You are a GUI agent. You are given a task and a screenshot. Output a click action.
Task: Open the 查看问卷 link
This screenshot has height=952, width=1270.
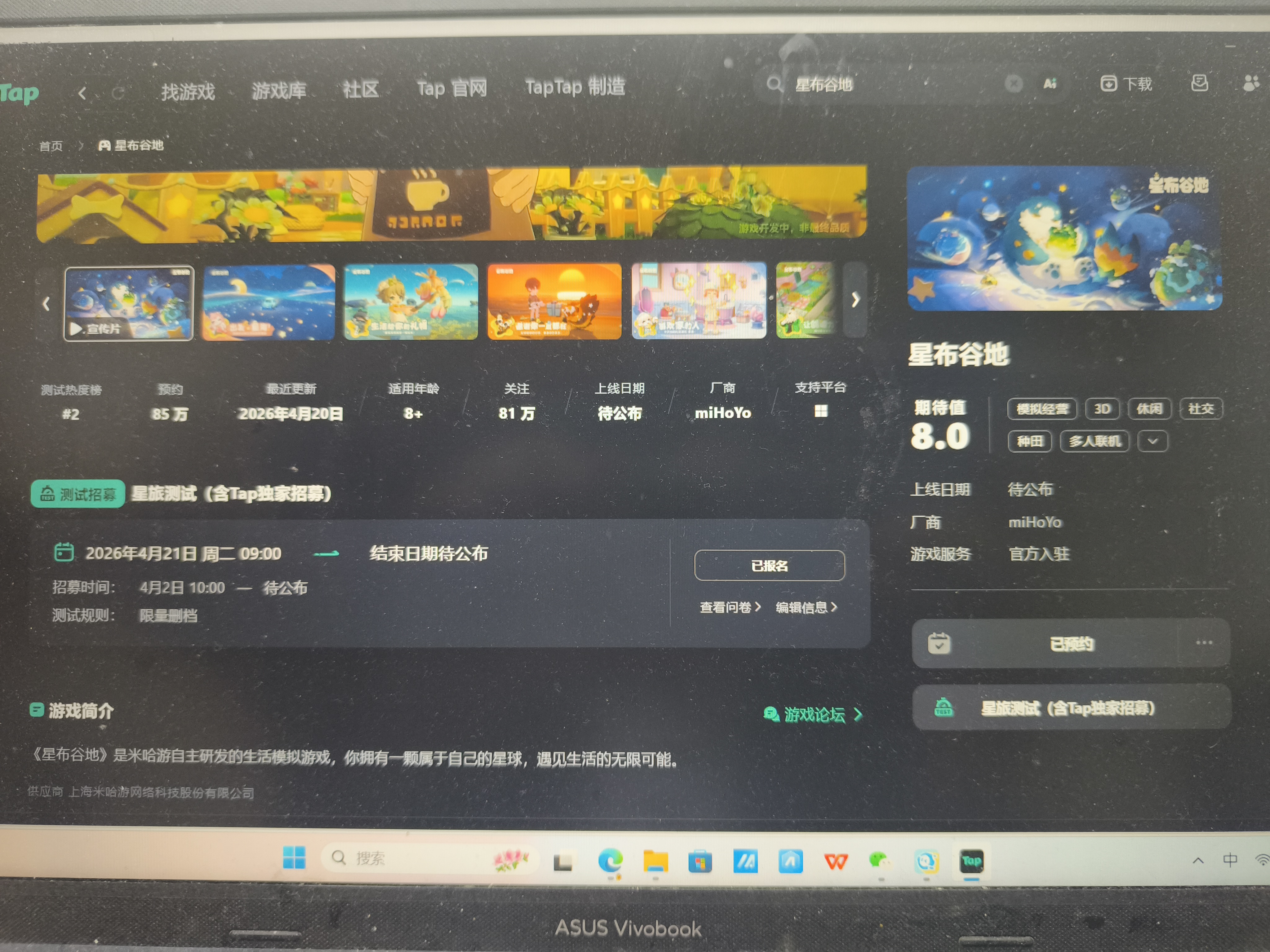730,607
